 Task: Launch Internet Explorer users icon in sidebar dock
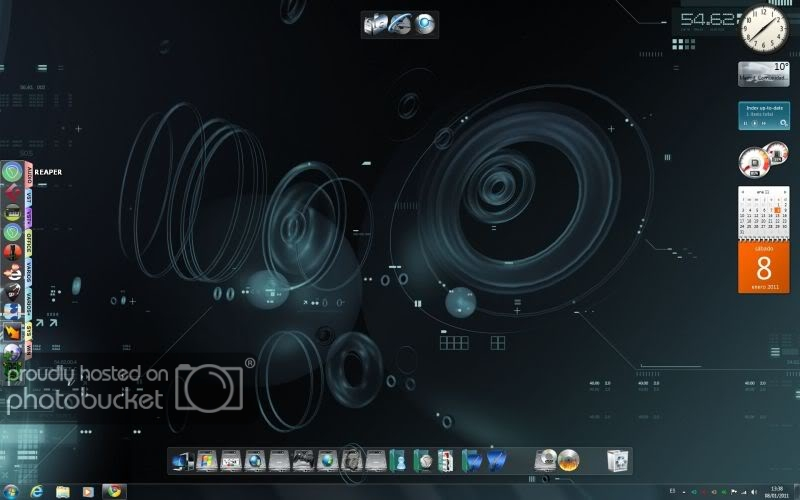click(12, 272)
